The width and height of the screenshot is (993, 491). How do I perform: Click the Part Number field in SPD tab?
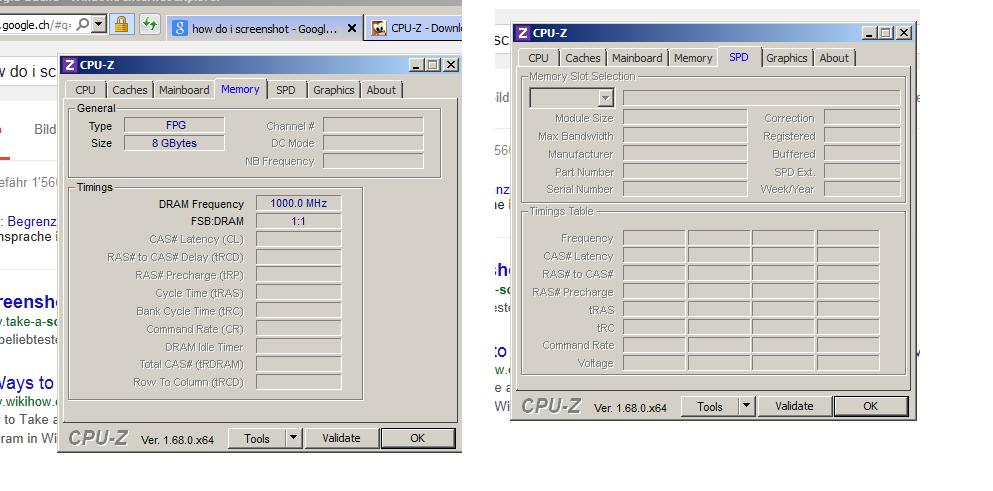[685, 172]
